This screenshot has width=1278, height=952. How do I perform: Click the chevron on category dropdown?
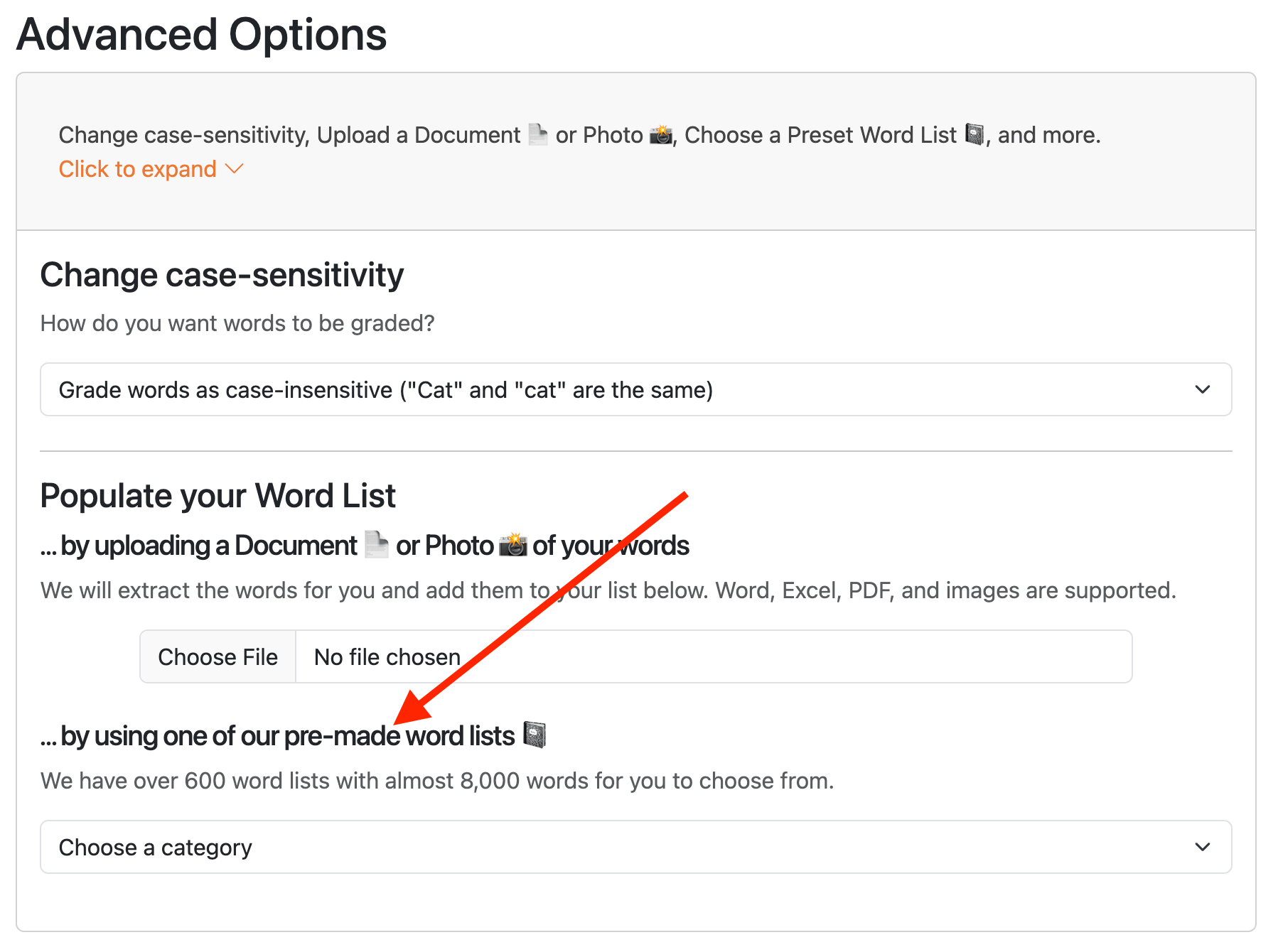(x=1202, y=847)
